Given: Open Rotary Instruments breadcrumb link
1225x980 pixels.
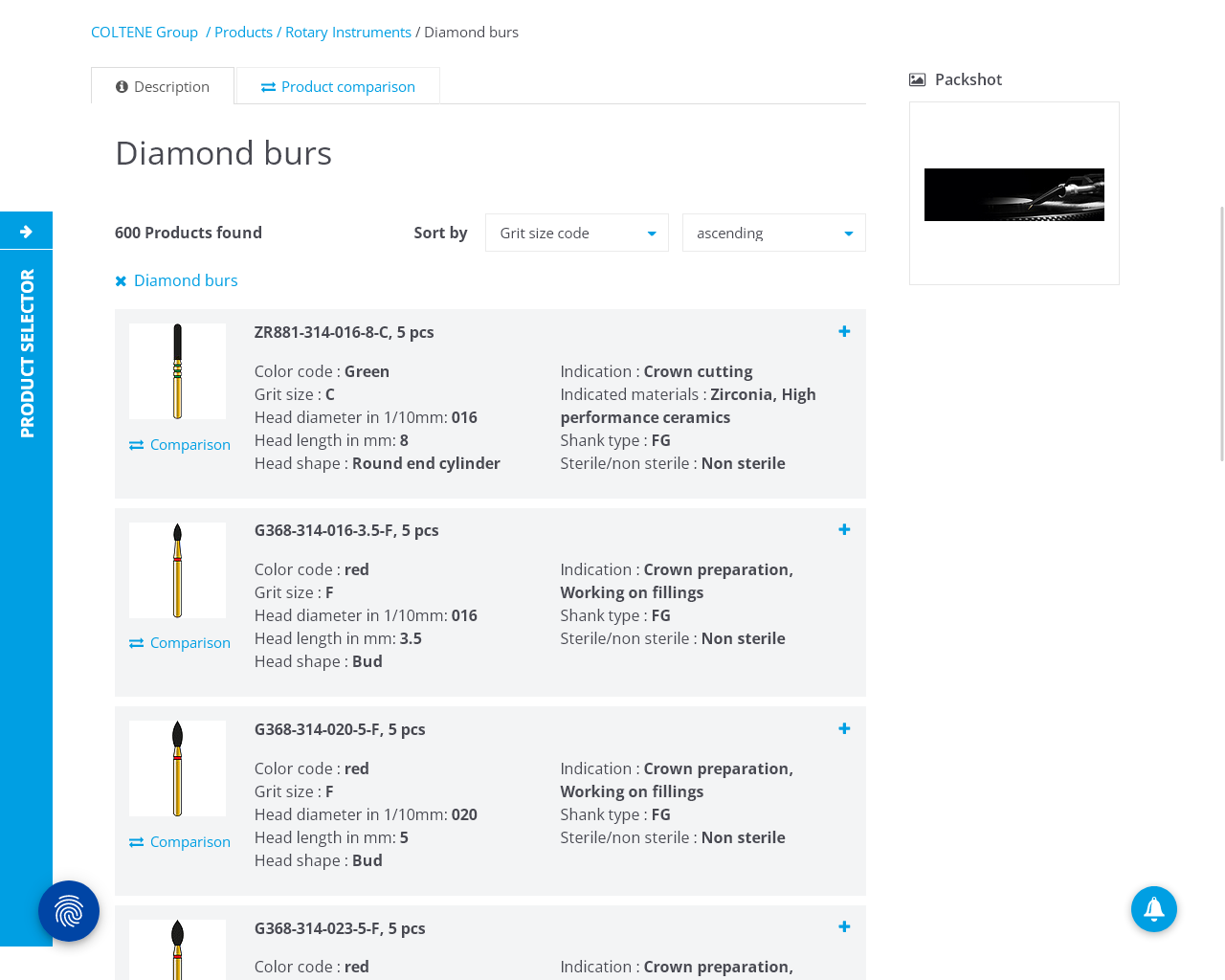Looking at the screenshot, I should (348, 33).
